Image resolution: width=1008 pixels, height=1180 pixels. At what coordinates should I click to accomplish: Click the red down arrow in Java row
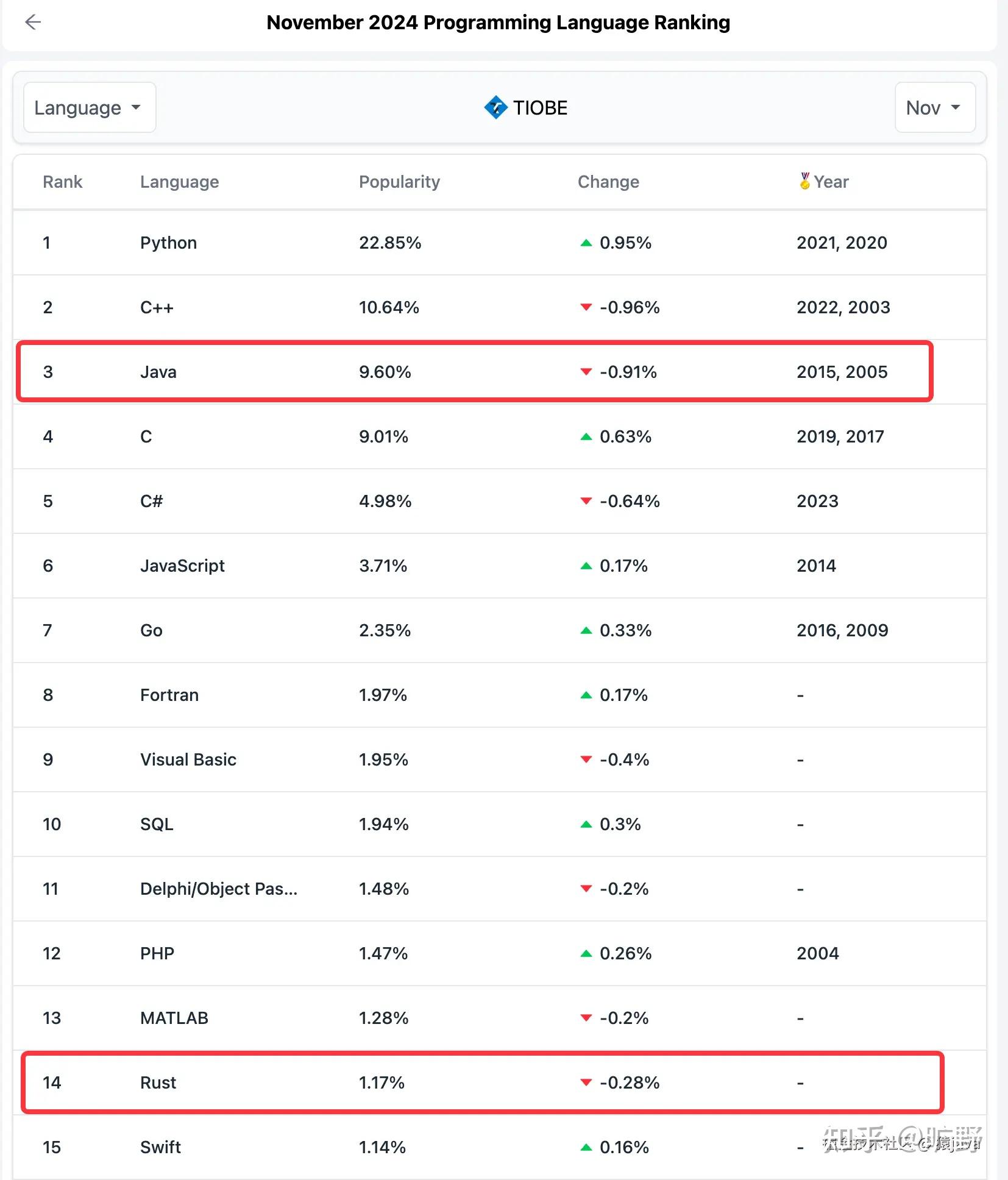pyautogui.click(x=586, y=372)
